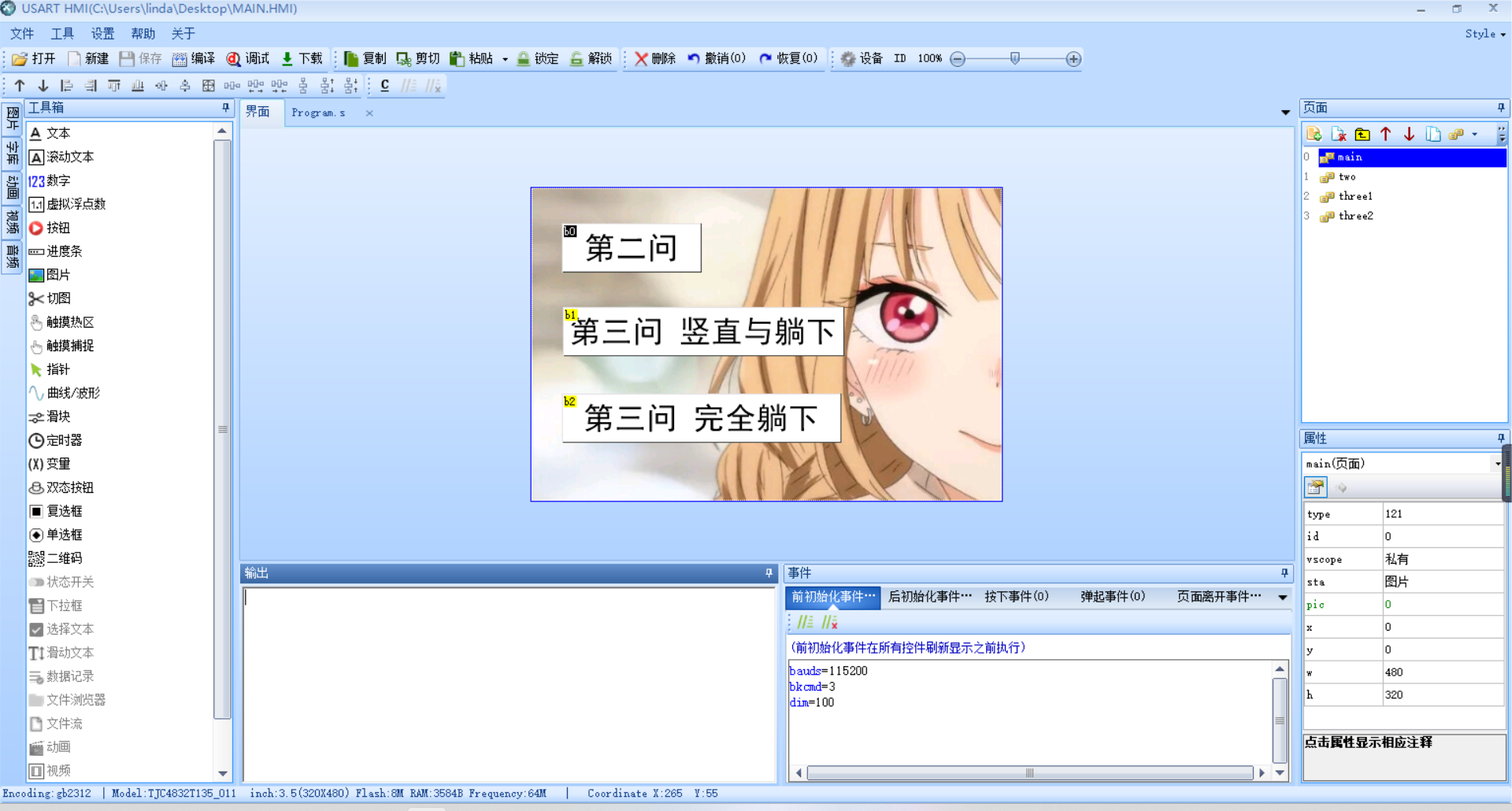Click the 粘贴 paste toolbar button
This screenshot has height=811, width=1512.
[x=472, y=59]
